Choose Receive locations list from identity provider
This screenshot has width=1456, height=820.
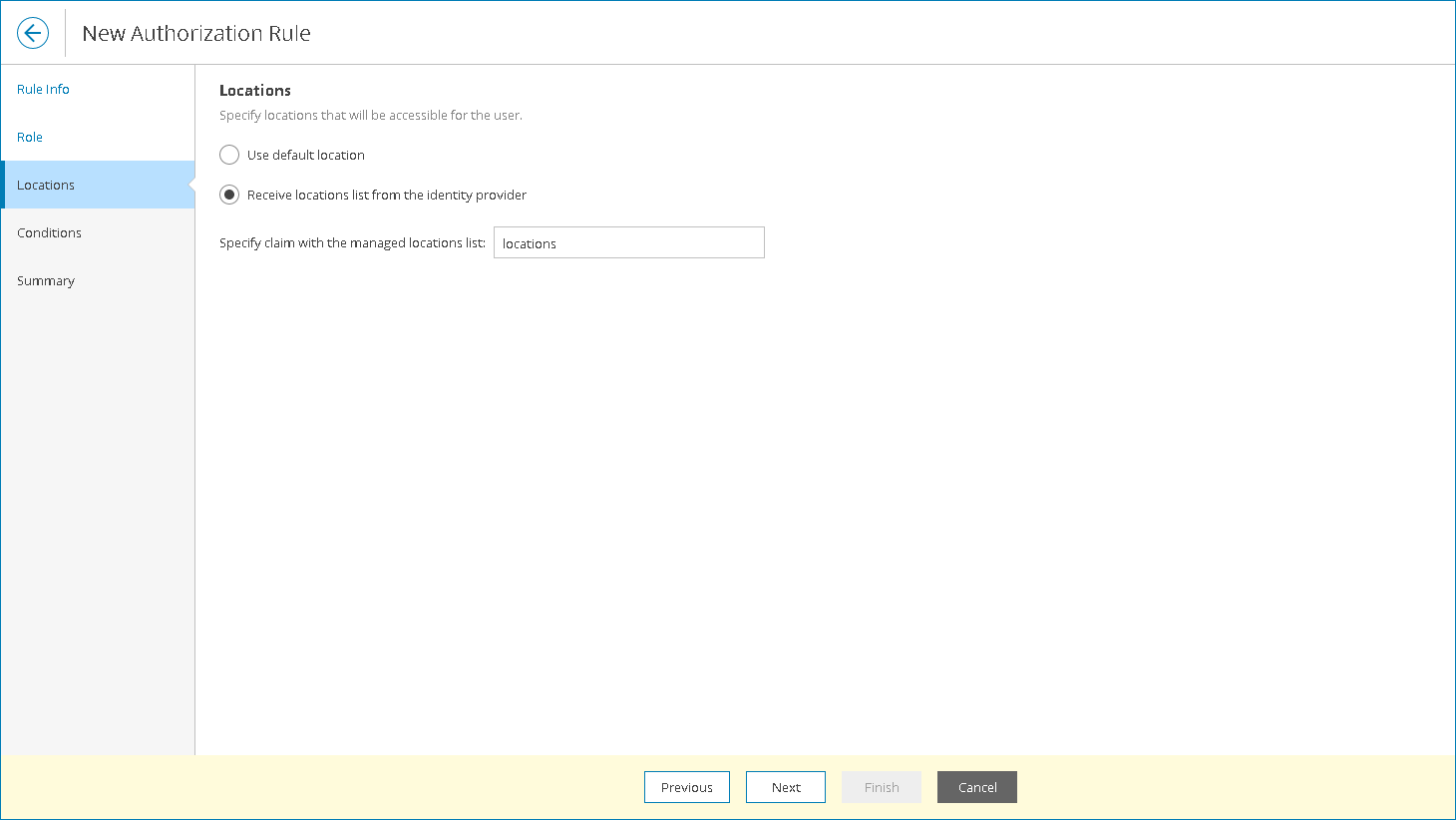[x=229, y=195]
